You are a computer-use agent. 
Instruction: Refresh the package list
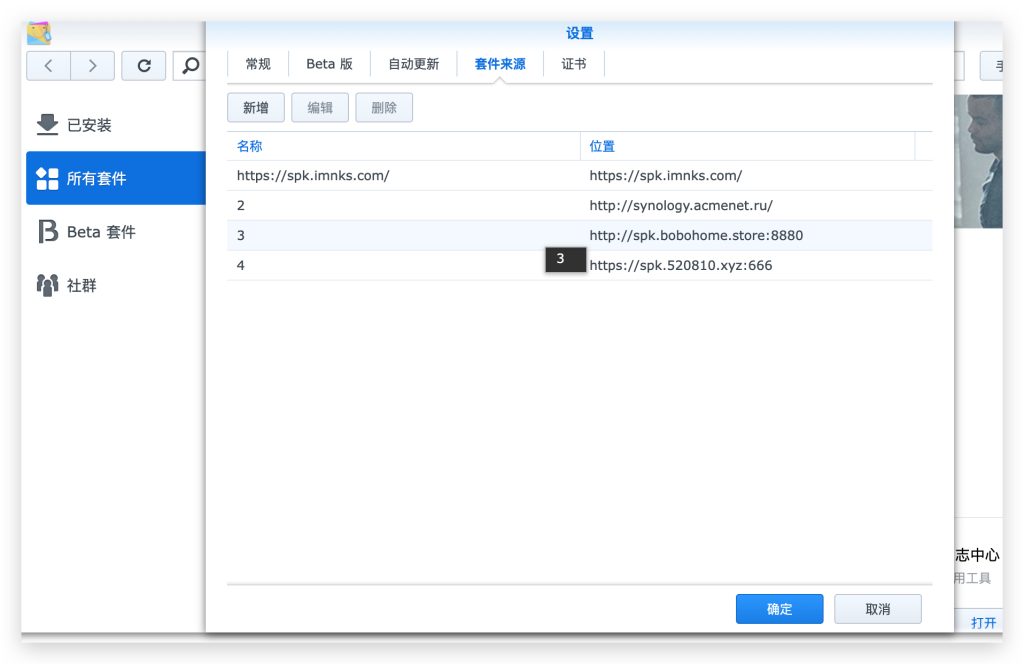tap(144, 65)
